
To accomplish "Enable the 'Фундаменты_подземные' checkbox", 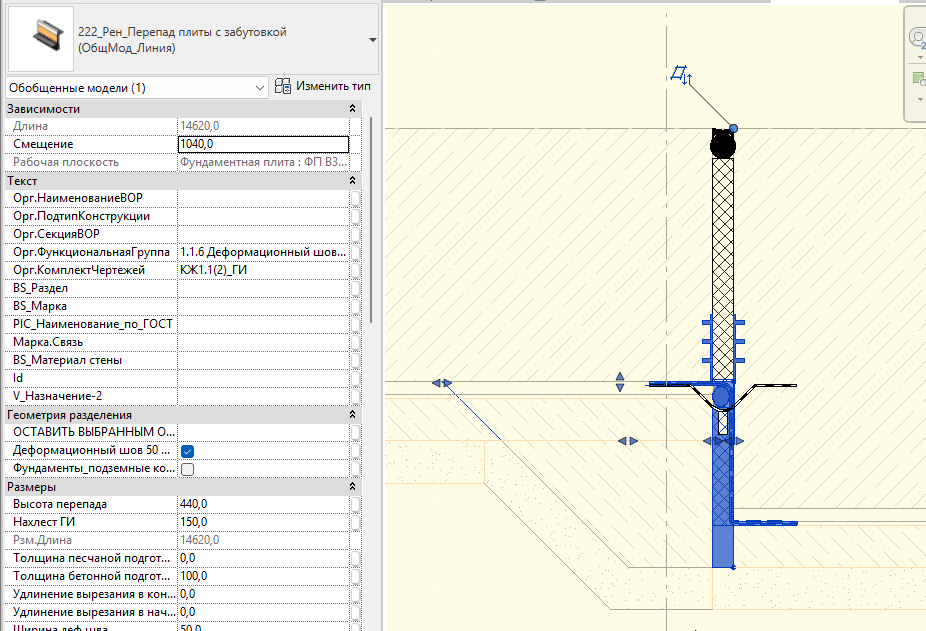I will click(x=187, y=469).
